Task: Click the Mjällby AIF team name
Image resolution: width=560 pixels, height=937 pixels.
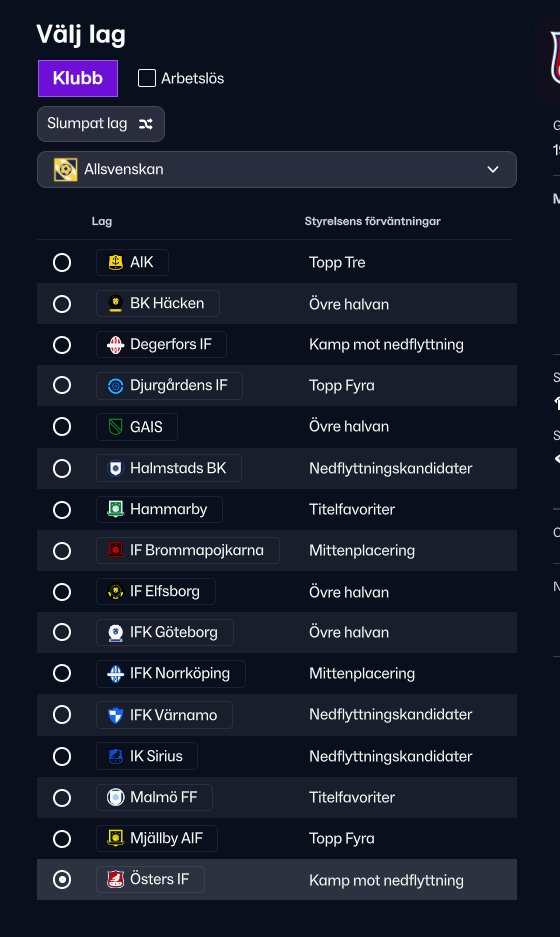Action: [166, 838]
